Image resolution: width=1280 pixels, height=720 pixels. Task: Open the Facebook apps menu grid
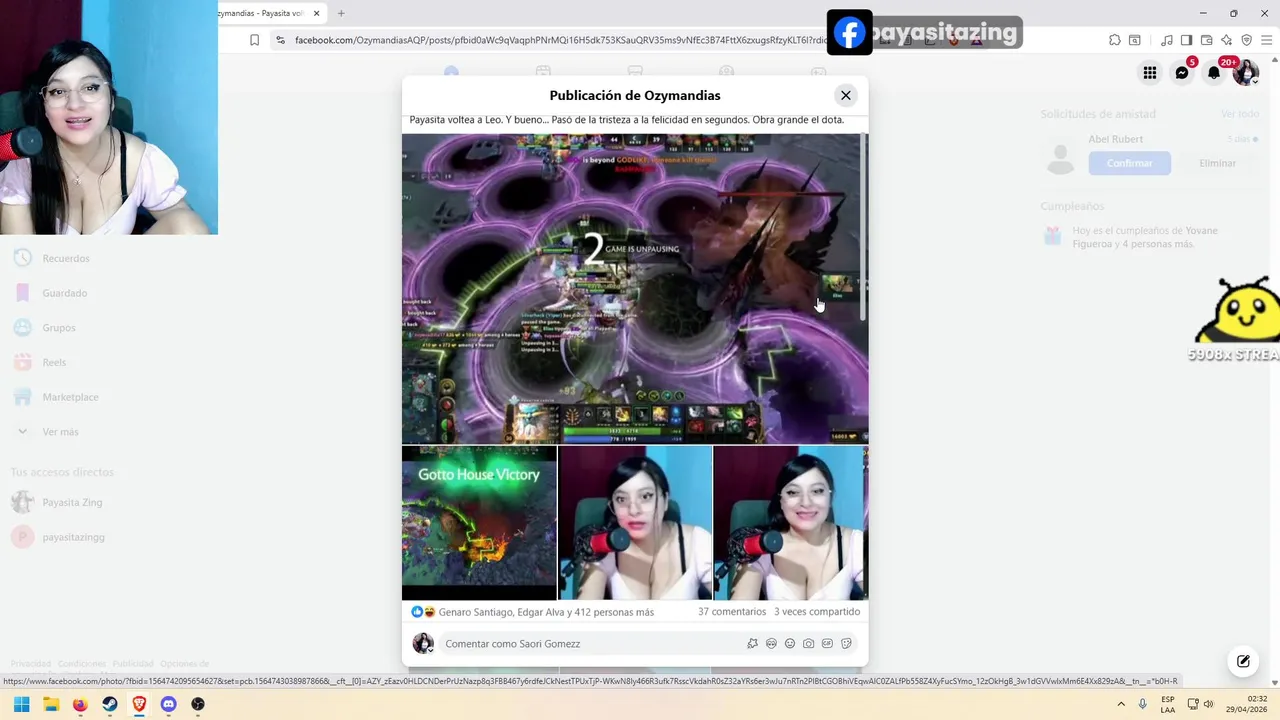[x=1150, y=72]
